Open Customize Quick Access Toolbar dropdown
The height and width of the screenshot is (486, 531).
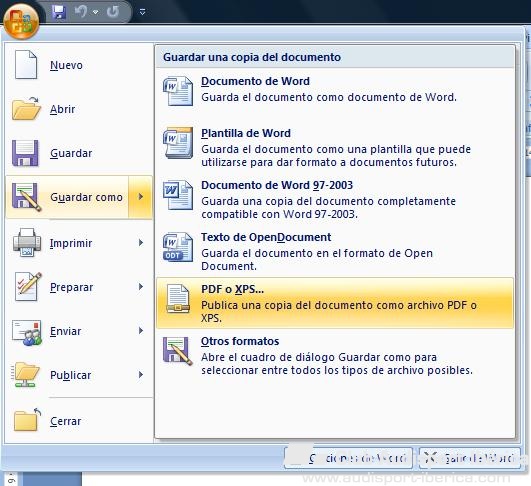tap(143, 12)
